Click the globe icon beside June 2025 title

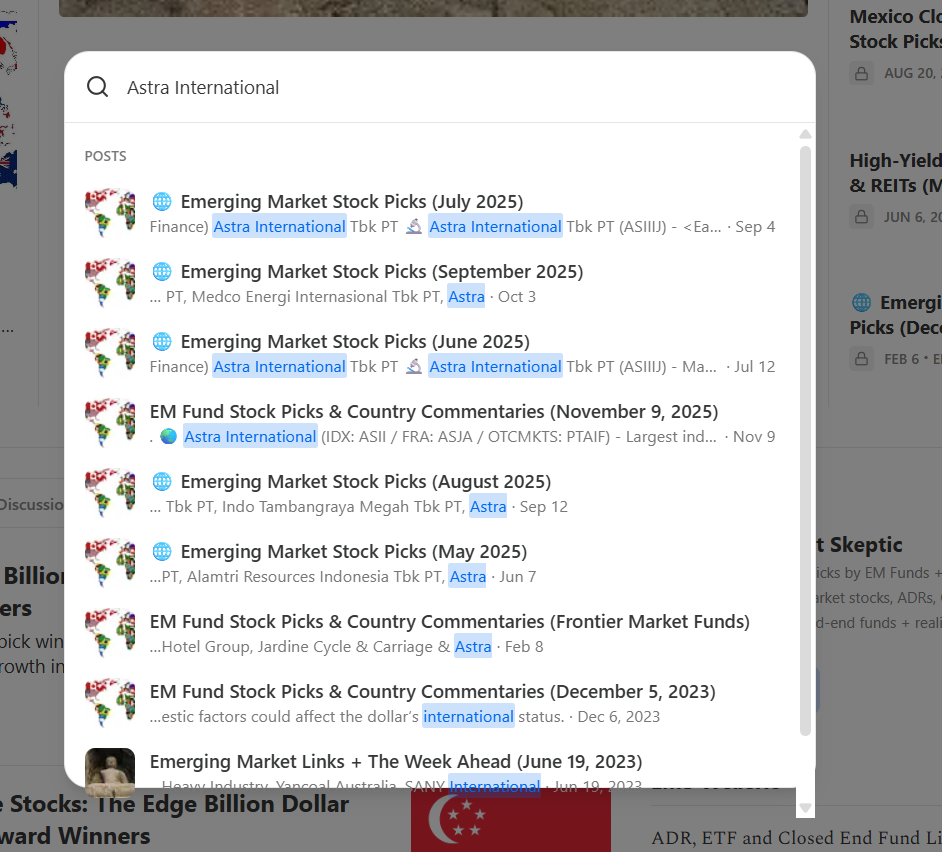point(162,341)
